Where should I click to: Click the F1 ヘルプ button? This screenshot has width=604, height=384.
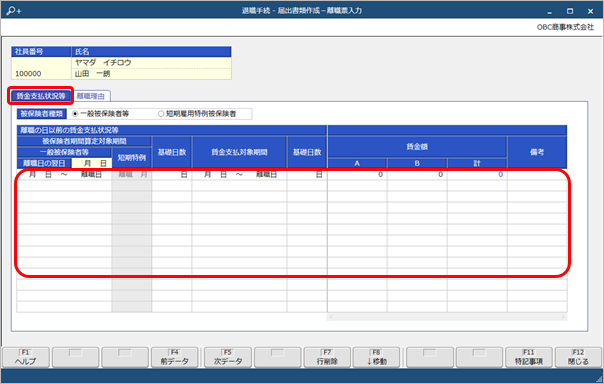25,357
